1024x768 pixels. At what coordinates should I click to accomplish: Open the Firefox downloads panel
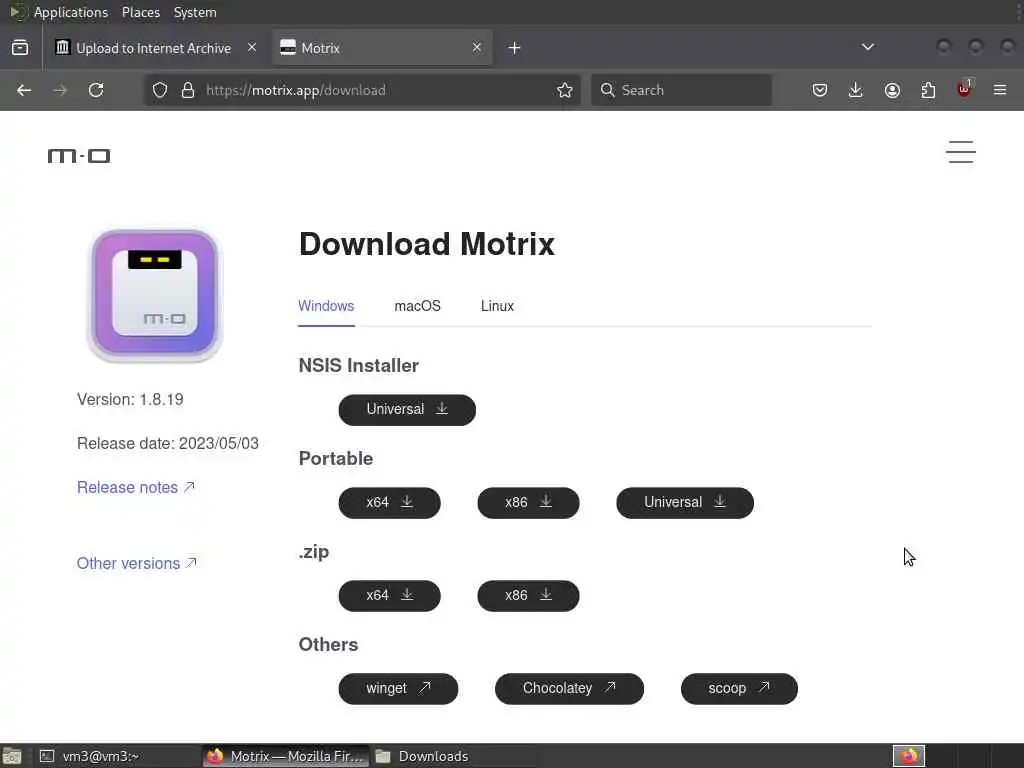[856, 90]
